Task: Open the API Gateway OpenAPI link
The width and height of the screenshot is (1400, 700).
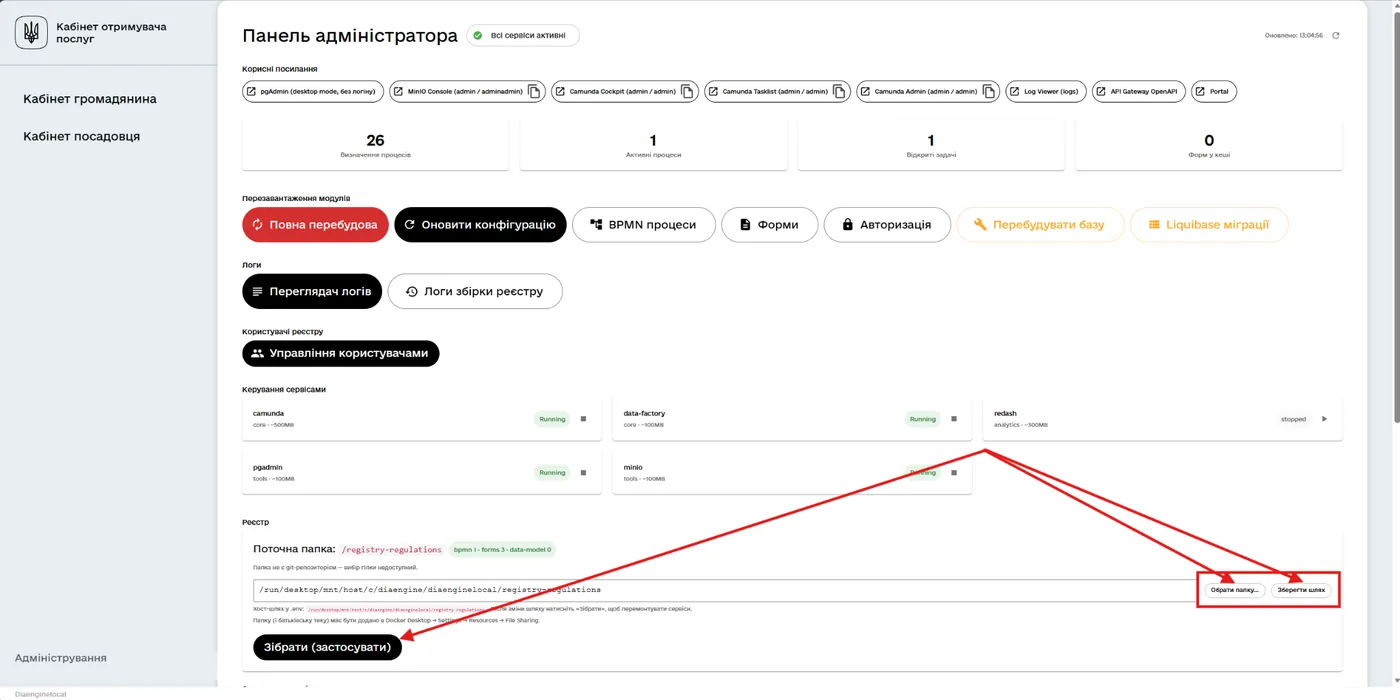Action: [x=1138, y=92]
